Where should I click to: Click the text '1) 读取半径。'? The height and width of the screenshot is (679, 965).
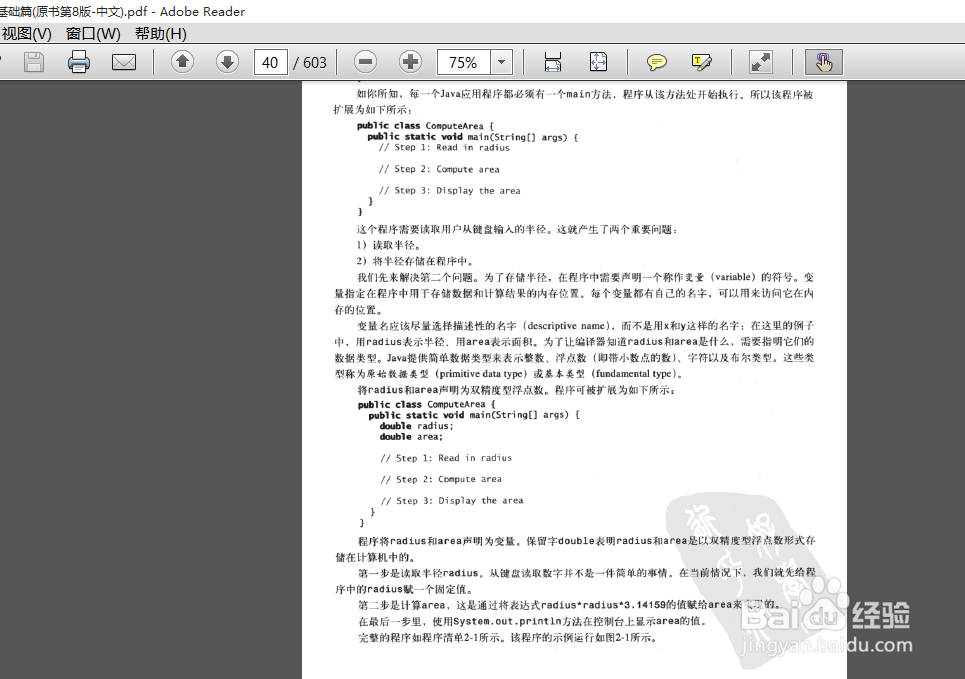tap(389, 245)
